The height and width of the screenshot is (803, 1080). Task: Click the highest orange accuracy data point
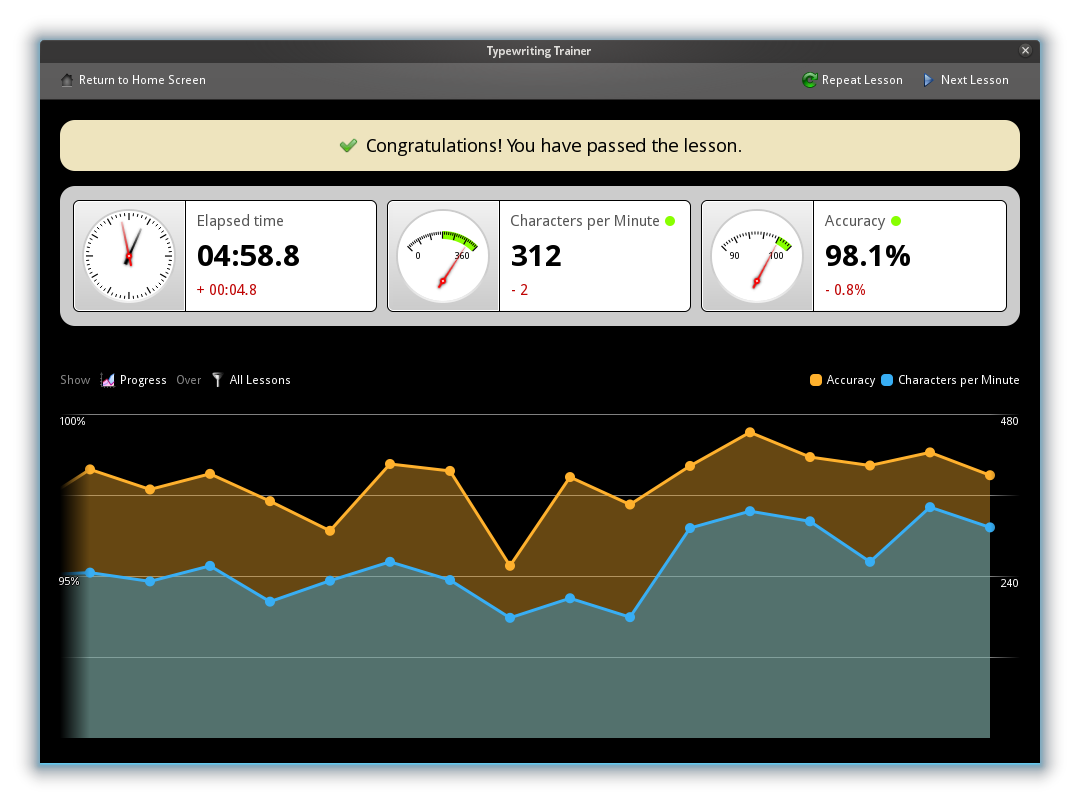750,432
